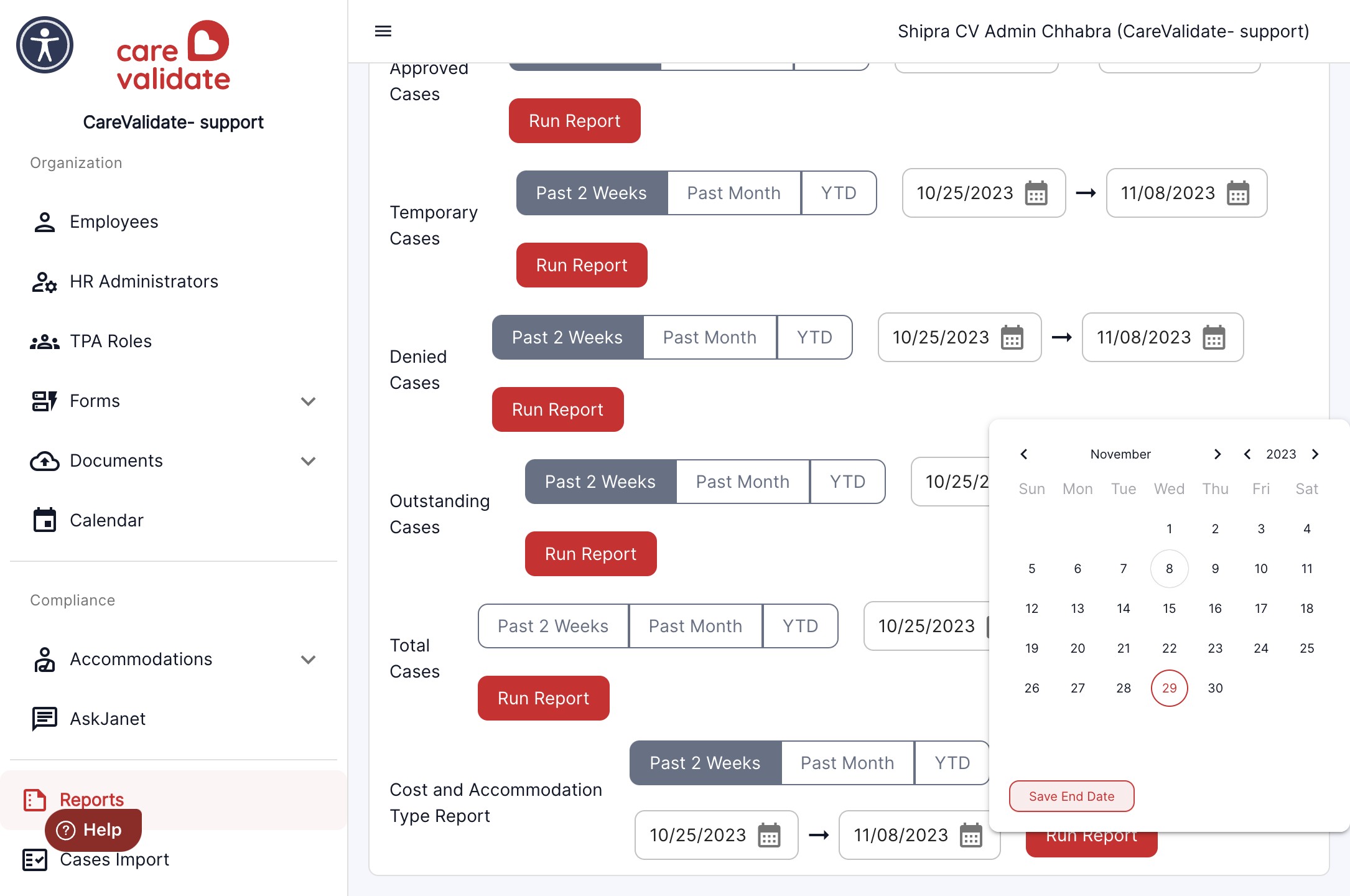Select YTD for Cost and Accommodation report
Screen dimensions: 1350x896
click(x=952, y=763)
